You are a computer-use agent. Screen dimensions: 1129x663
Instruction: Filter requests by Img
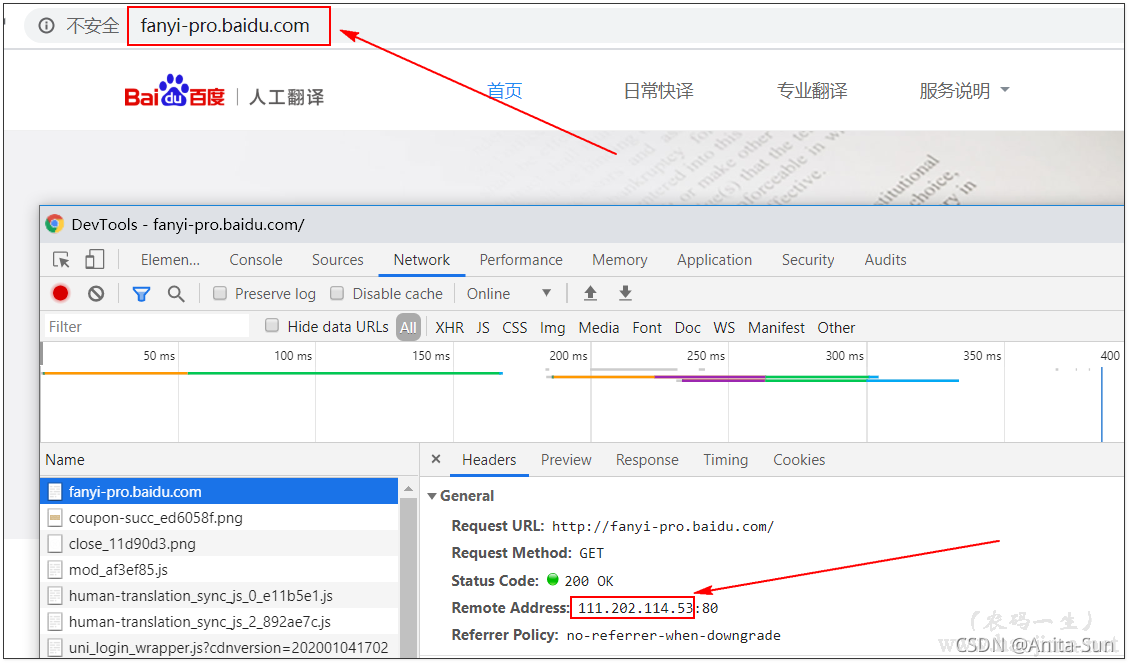coord(552,328)
